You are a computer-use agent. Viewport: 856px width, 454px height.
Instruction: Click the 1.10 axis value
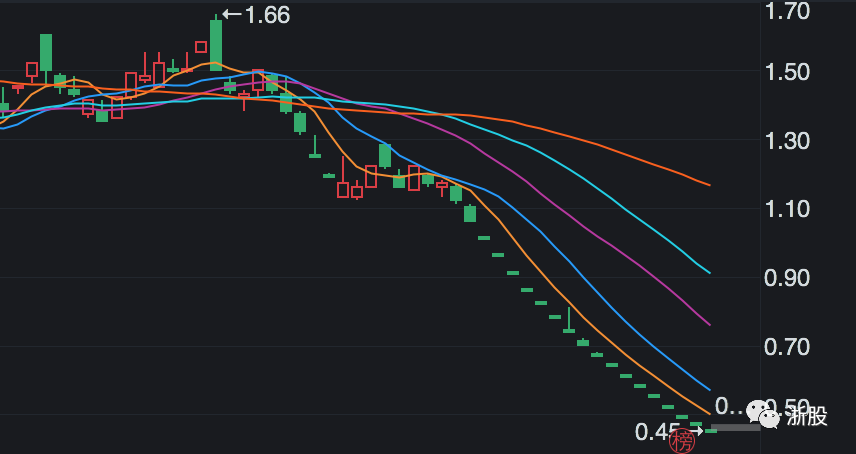(x=787, y=209)
